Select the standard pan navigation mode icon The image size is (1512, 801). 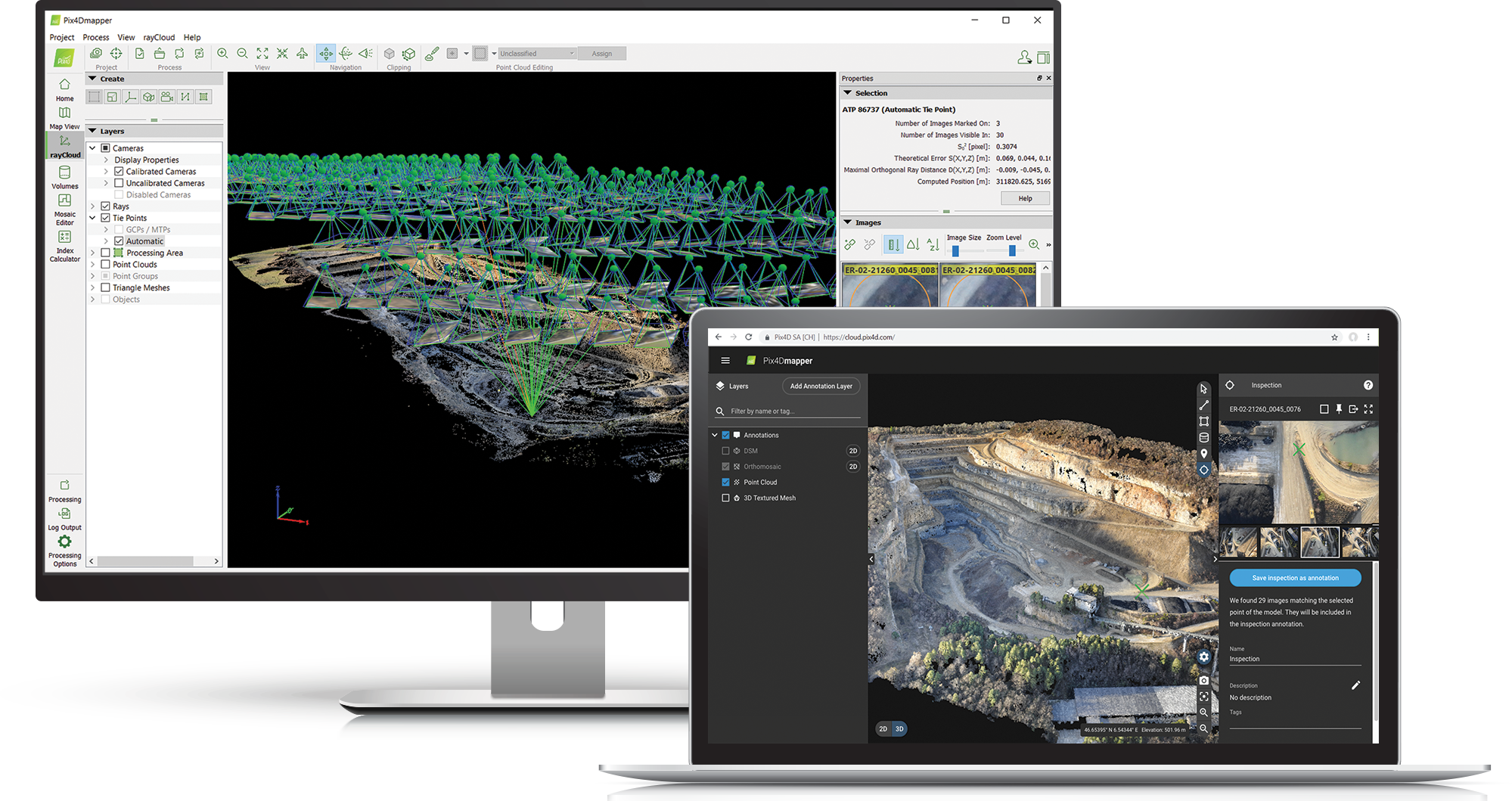pyautogui.click(x=326, y=53)
